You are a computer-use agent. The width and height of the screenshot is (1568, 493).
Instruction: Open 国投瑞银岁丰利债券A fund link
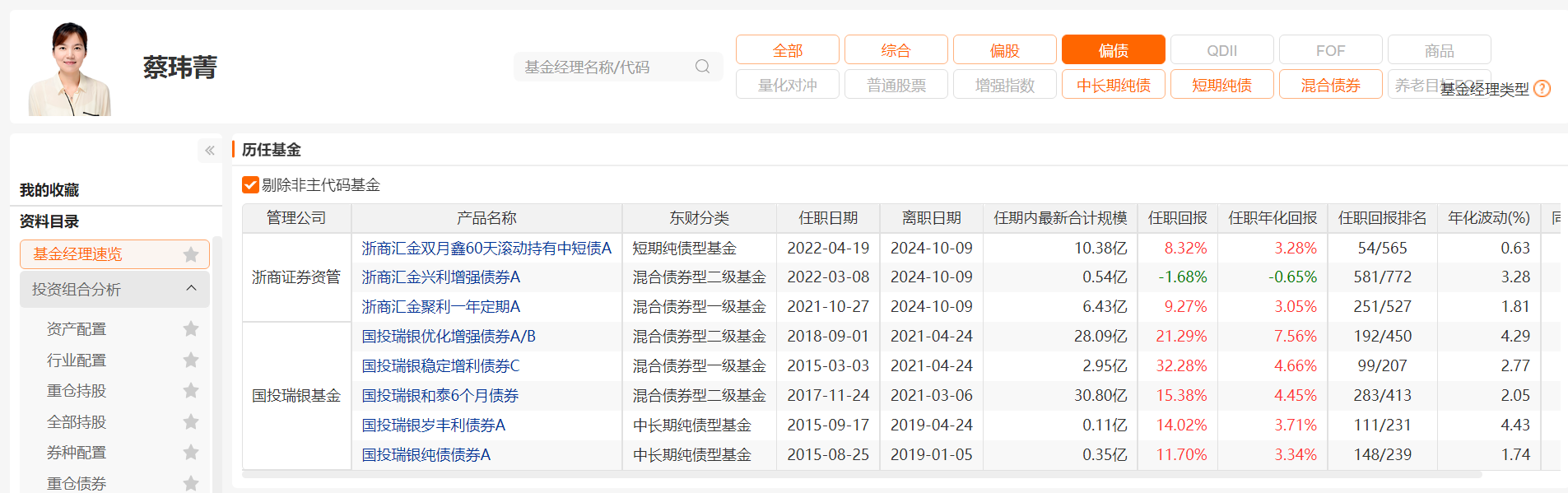coord(434,426)
